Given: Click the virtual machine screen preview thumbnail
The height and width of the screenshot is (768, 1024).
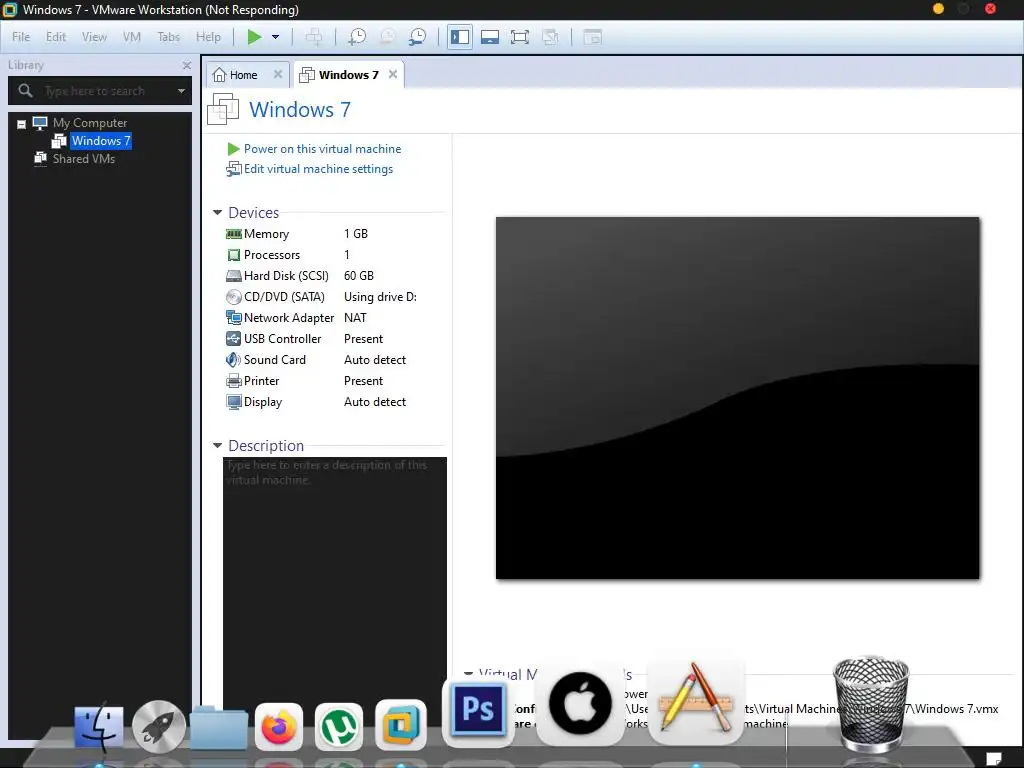Looking at the screenshot, I should pyautogui.click(x=737, y=398).
